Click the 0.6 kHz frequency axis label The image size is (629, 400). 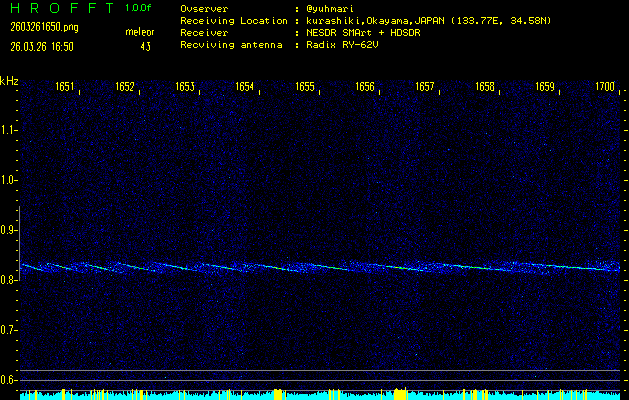pyautogui.click(x=9, y=379)
